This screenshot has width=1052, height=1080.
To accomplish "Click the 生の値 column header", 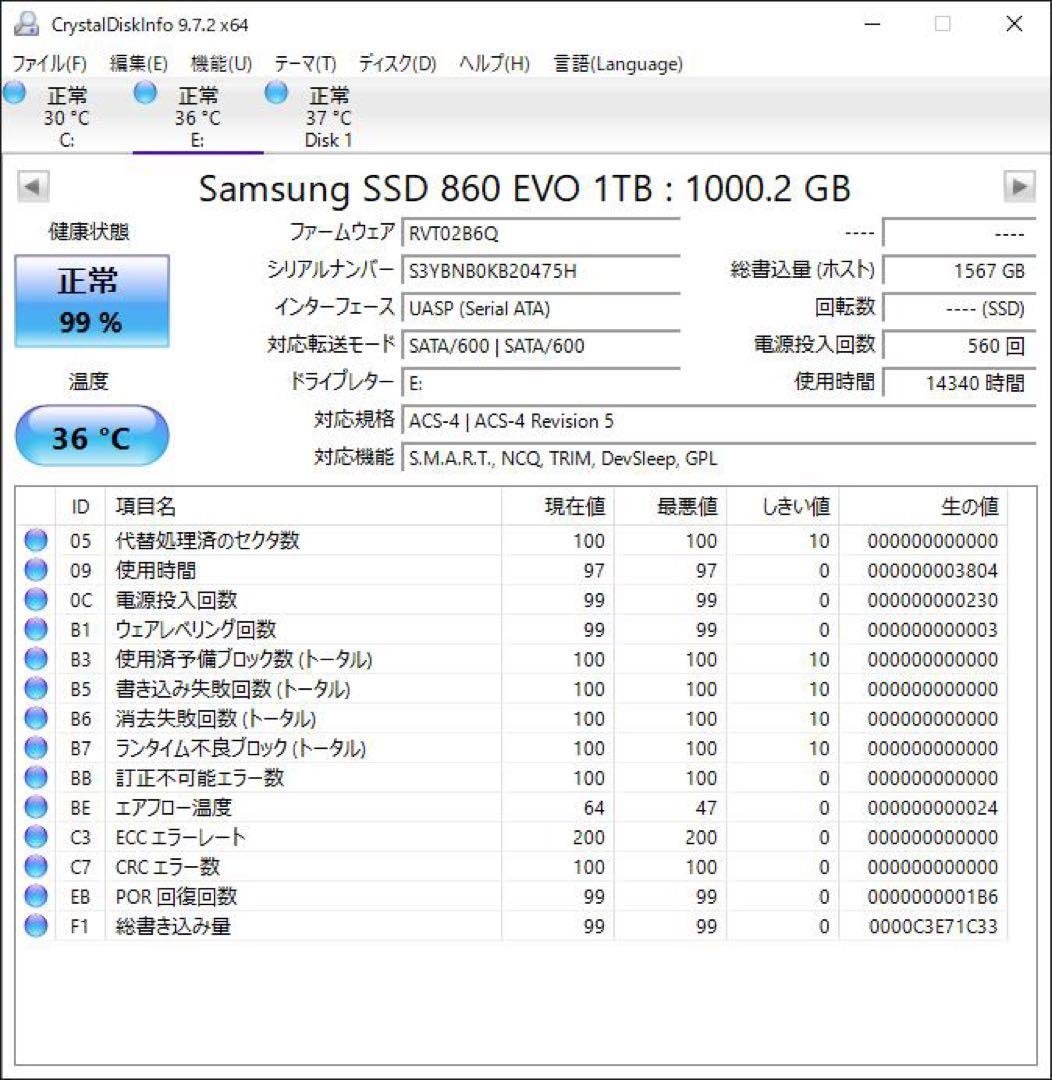I will click(x=922, y=507).
